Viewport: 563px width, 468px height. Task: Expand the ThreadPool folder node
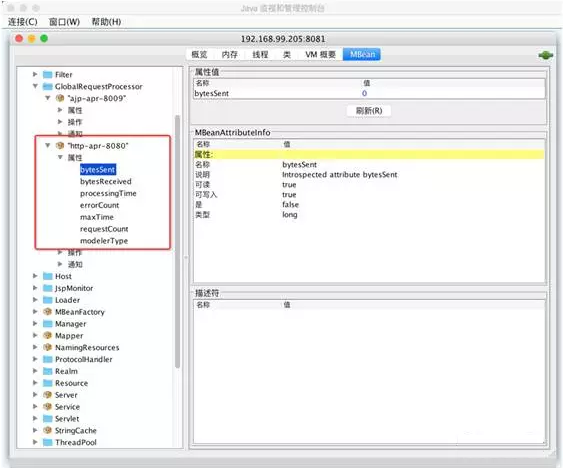click(x=35, y=442)
